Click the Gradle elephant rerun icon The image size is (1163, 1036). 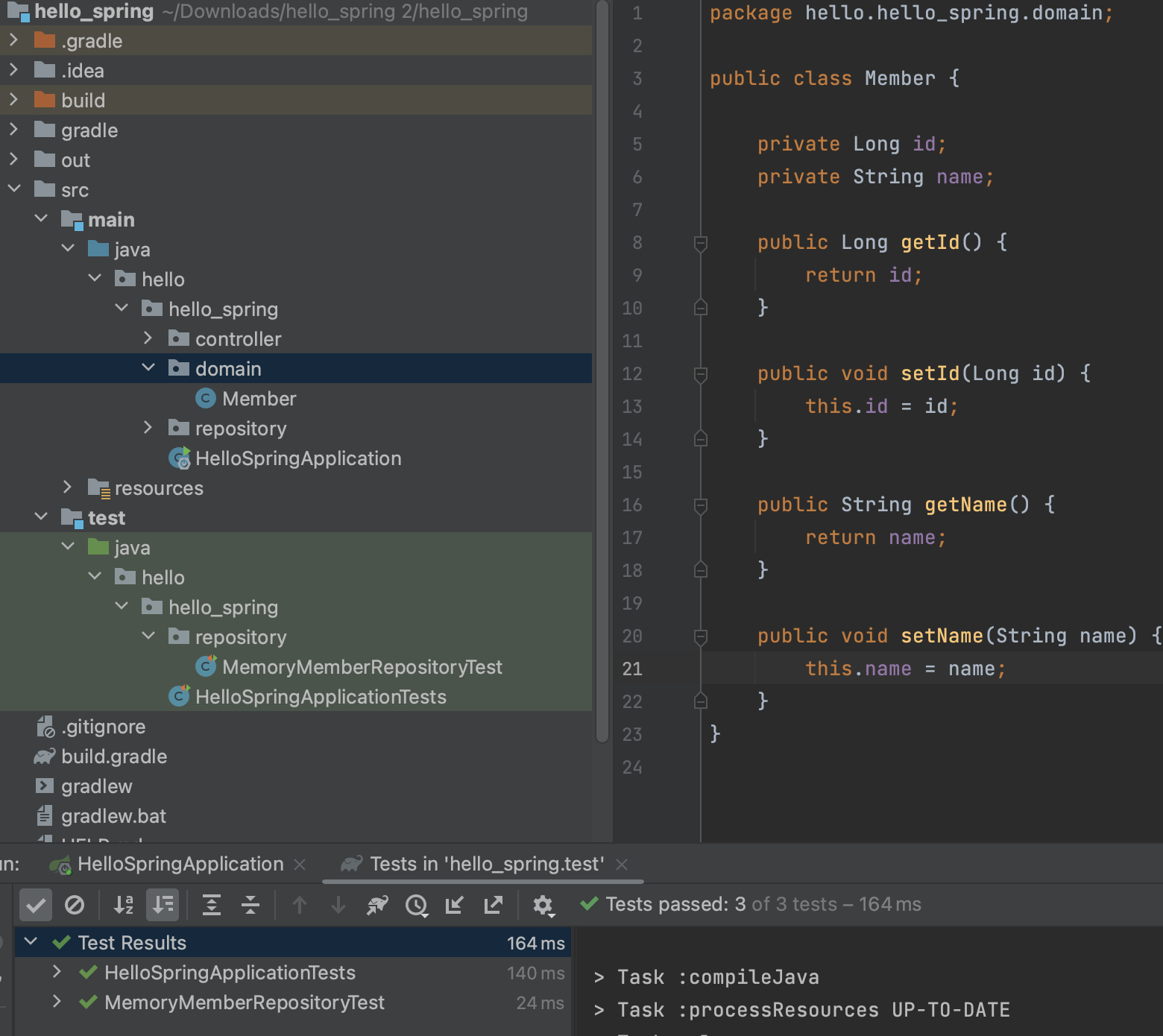[377, 905]
